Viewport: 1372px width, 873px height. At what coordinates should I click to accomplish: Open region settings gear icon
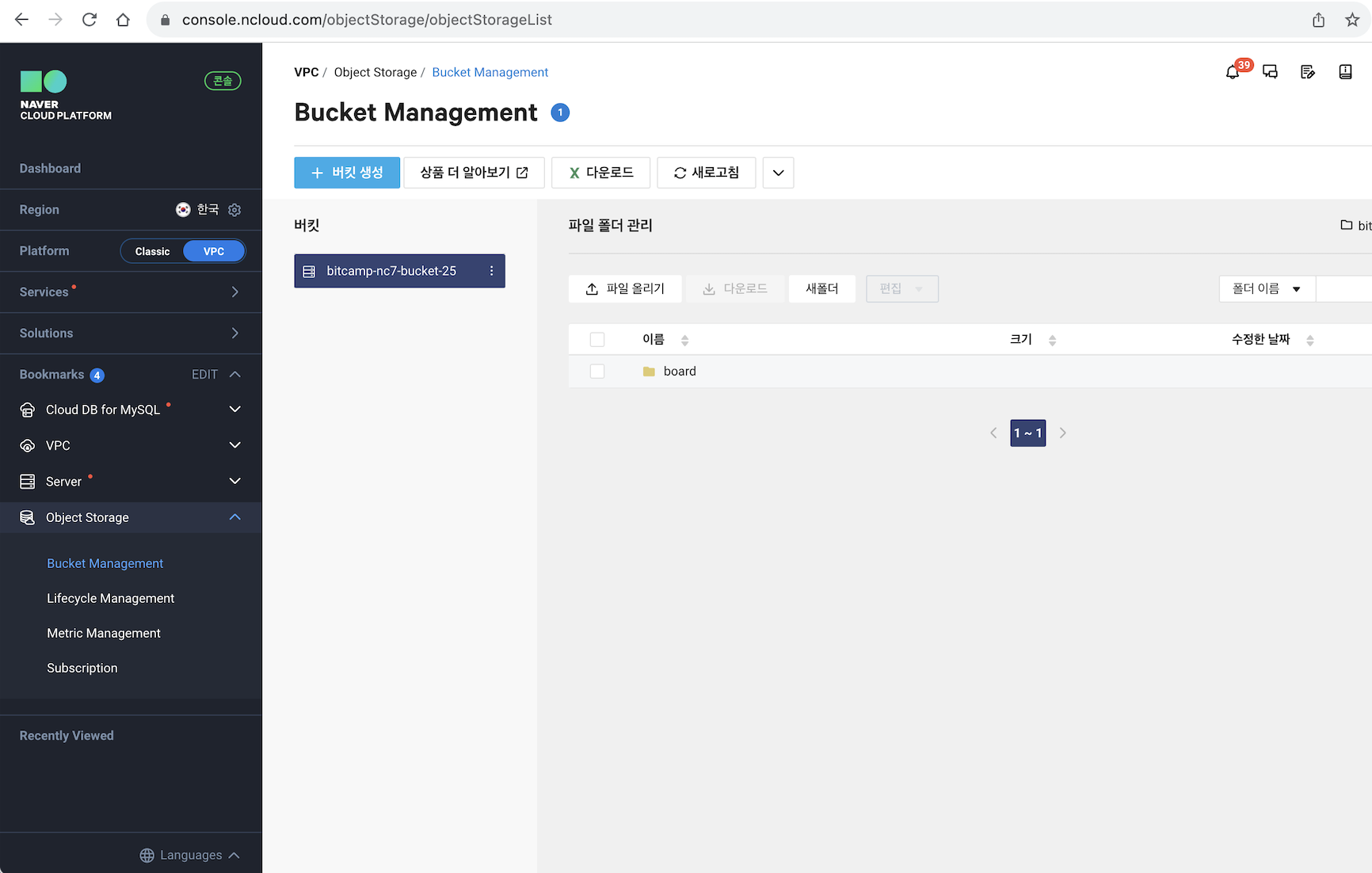pyautogui.click(x=234, y=210)
